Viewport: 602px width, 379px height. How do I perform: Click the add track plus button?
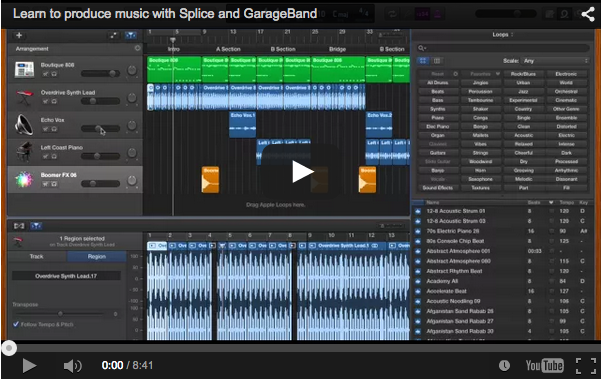pyautogui.click(x=19, y=35)
